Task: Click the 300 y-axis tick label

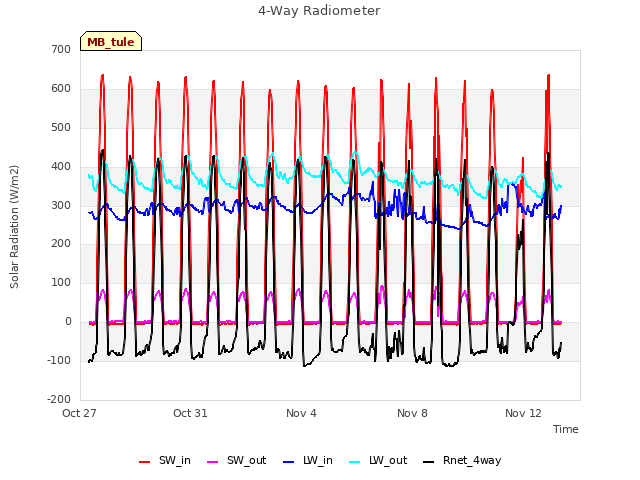Action: click(61, 205)
